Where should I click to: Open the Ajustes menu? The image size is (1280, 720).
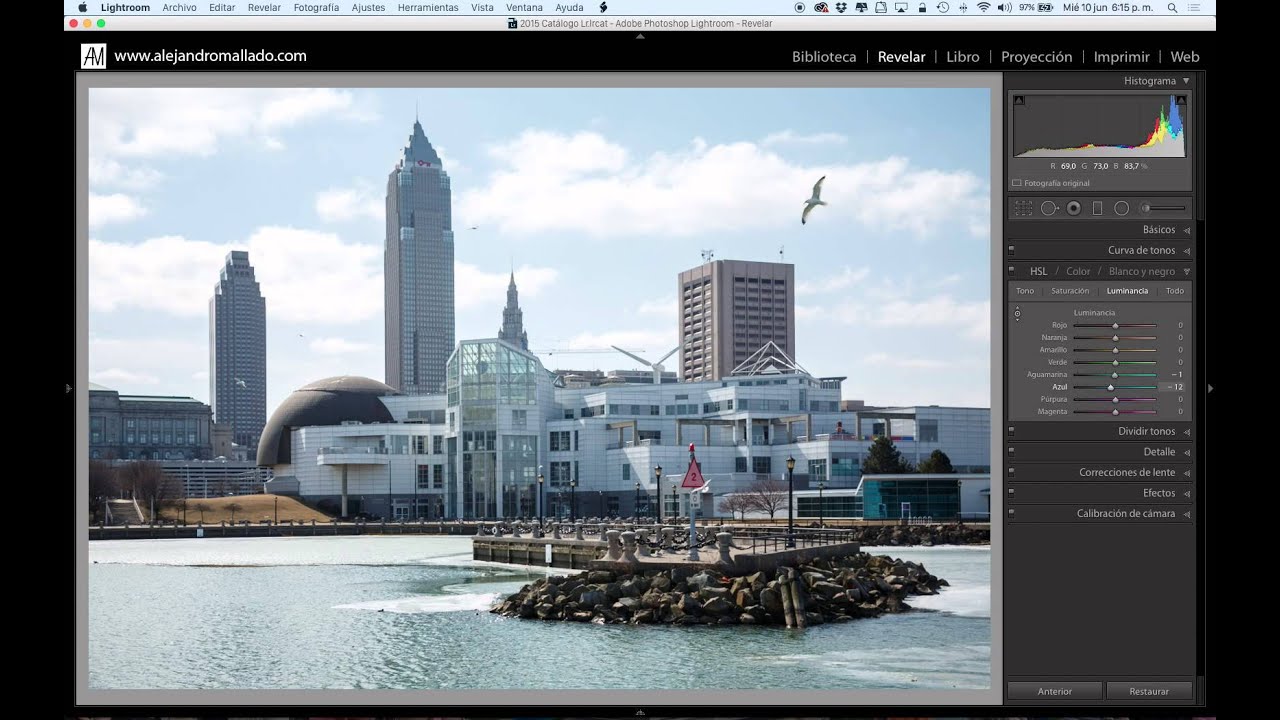pyautogui.click(x=369, y=7)
